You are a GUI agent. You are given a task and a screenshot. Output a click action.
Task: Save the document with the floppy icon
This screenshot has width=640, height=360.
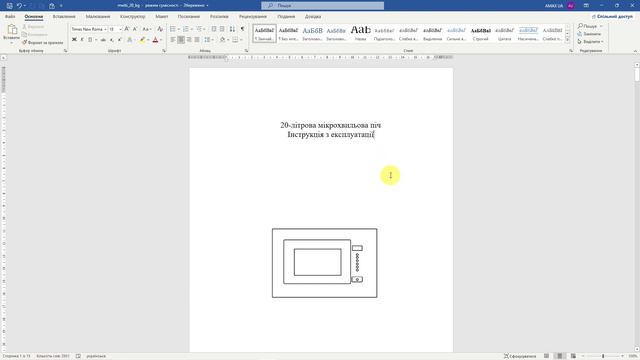pyautogui.click(x=9, y=6)
